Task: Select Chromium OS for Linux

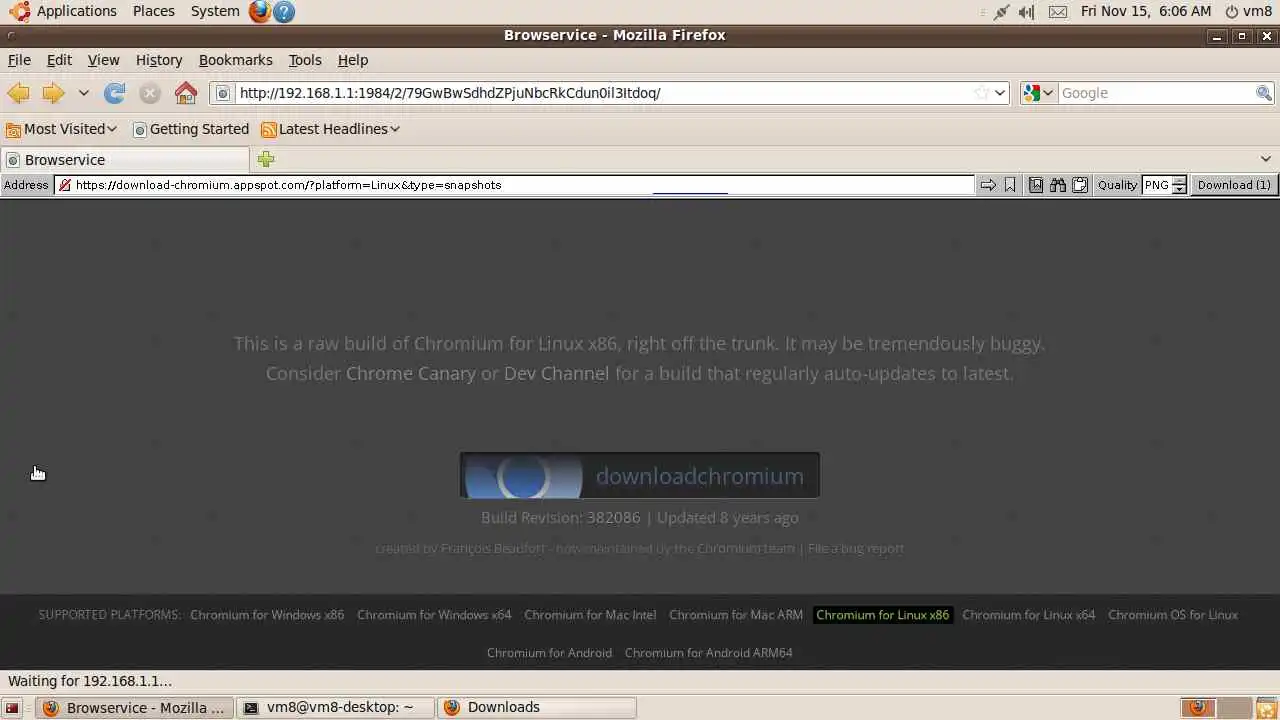Action: (1173, 615)
